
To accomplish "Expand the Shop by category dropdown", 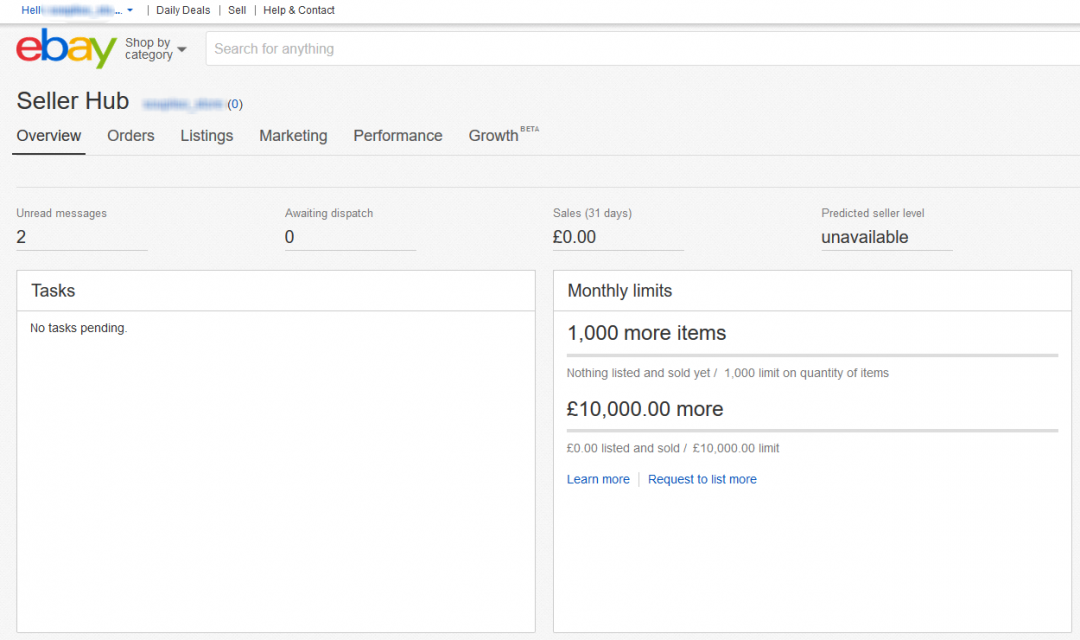I will [x=155, y=49].
